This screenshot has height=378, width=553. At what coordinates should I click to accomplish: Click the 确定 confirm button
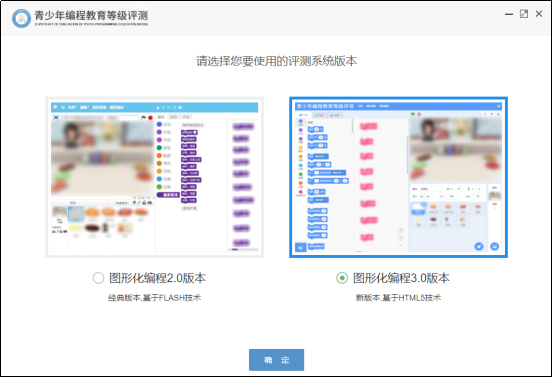[x=276, y=360]
